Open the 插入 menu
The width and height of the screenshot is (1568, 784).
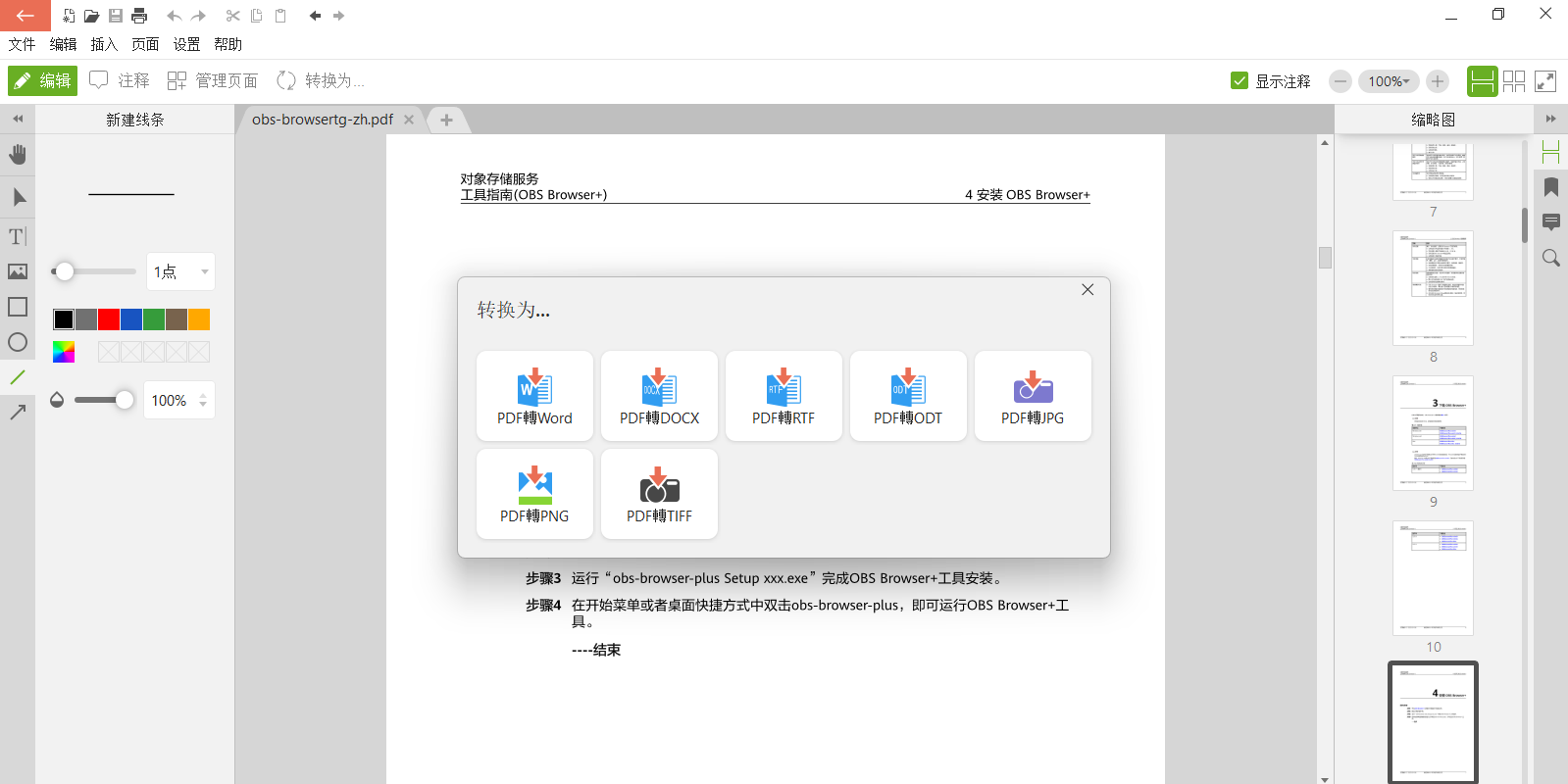point(104,44)
